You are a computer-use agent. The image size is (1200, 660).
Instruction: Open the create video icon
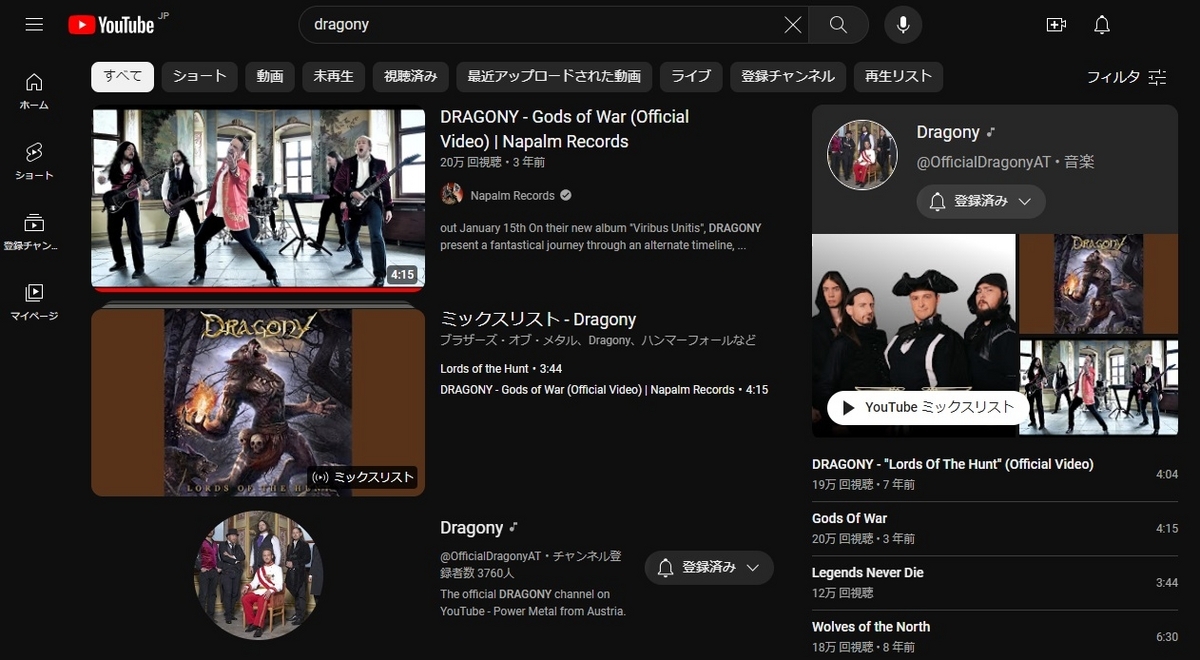click(x=1056, y=25)
